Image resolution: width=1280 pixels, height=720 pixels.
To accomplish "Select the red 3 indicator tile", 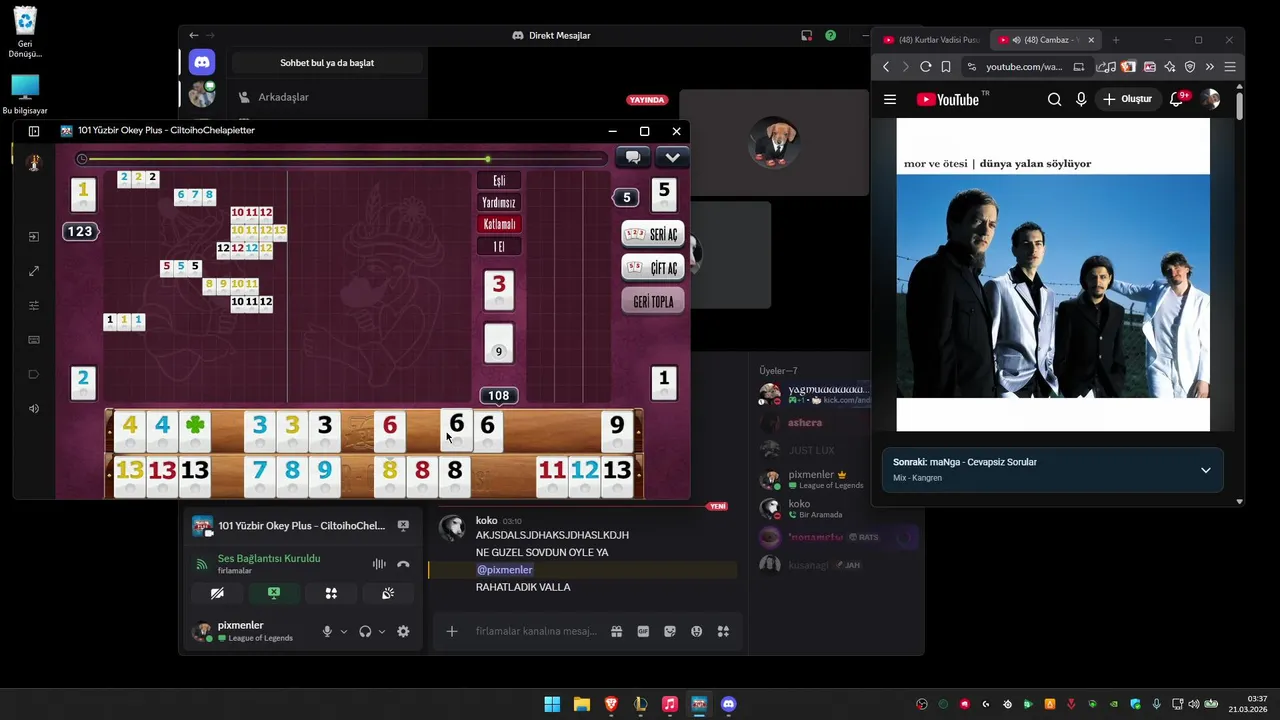I will tap(499, 289).
